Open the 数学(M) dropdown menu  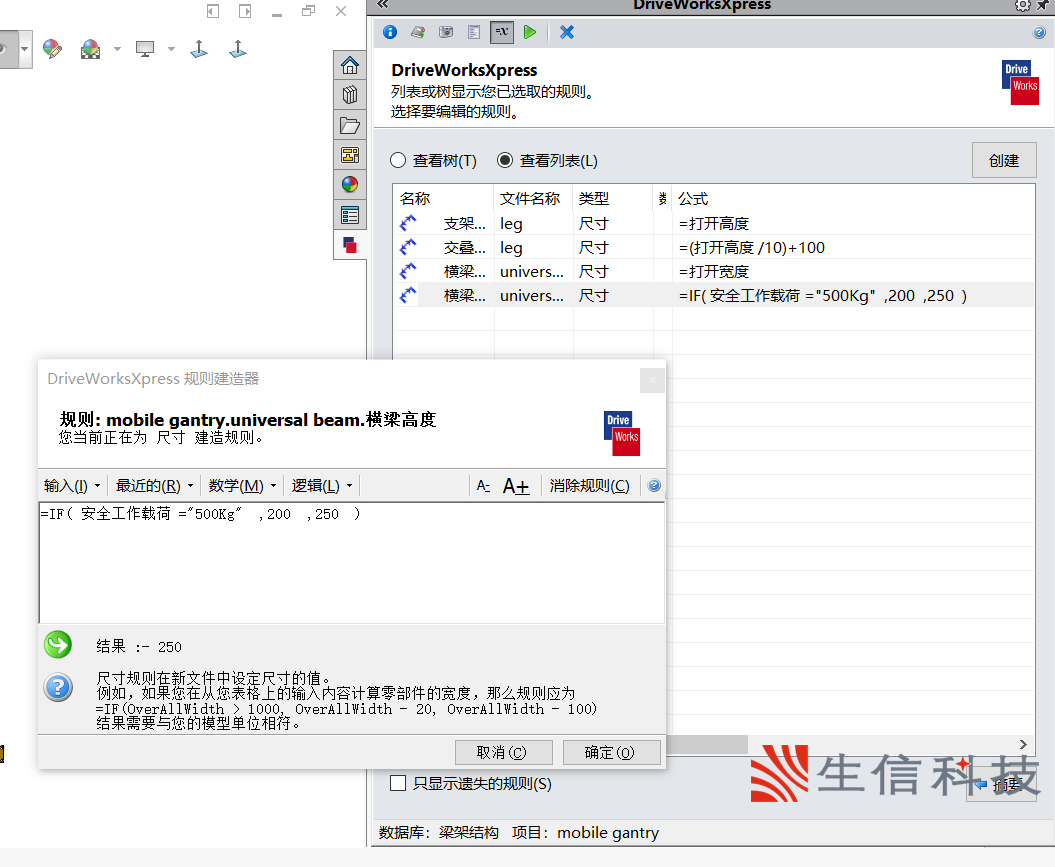pos(242,486)
